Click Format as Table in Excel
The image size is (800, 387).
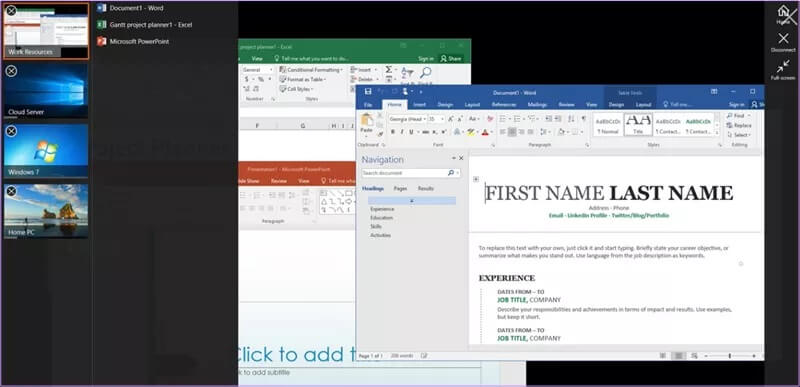(303, 80)
